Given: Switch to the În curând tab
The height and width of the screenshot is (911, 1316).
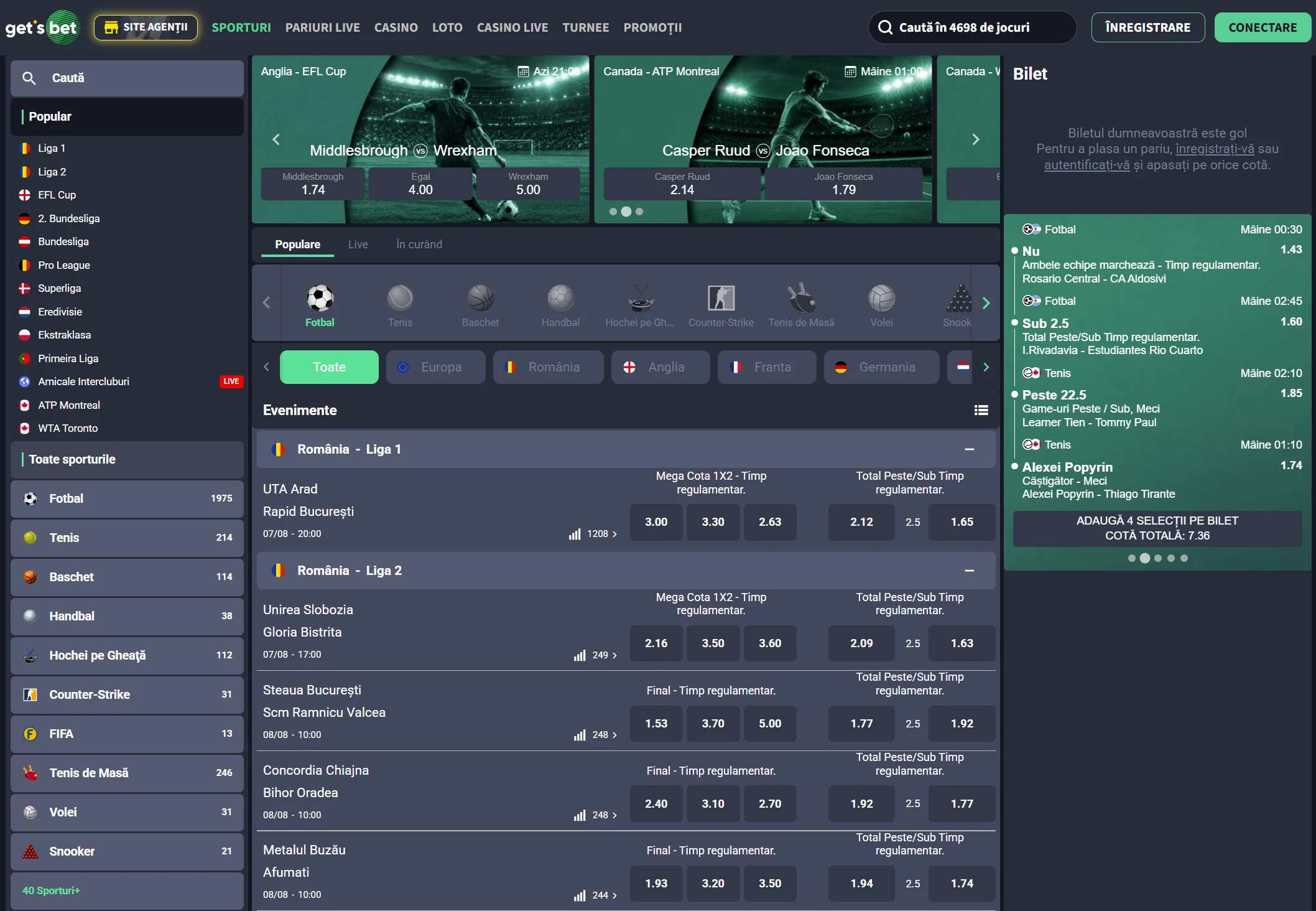Looking at the screenshot, I should (x=419, y=245).
